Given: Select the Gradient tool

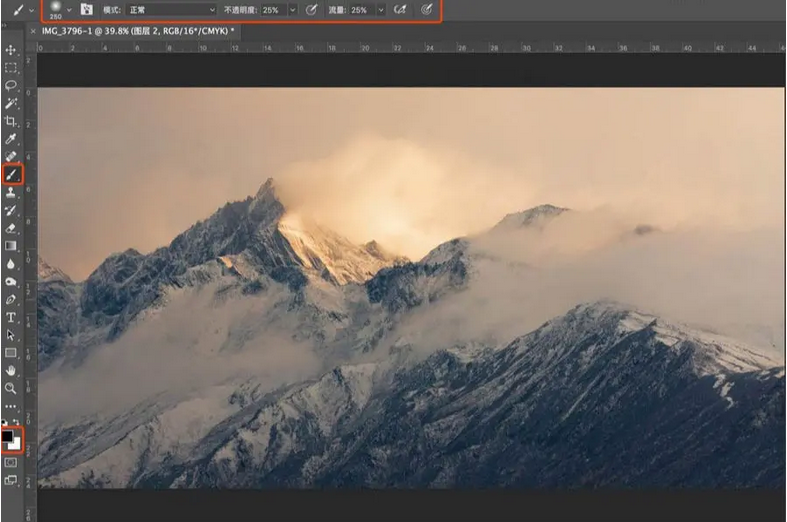Looking at the screenshot, I should pos(11,246).
